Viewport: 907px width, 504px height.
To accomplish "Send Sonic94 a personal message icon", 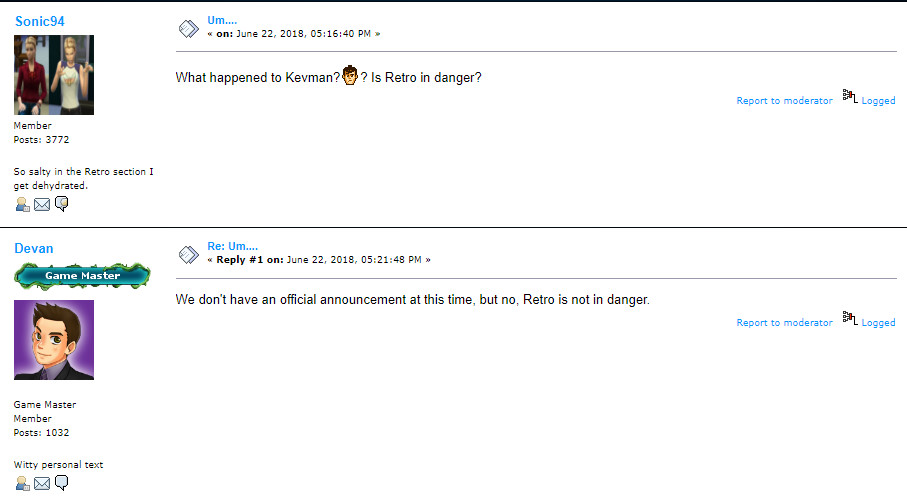I will [61, 204].
